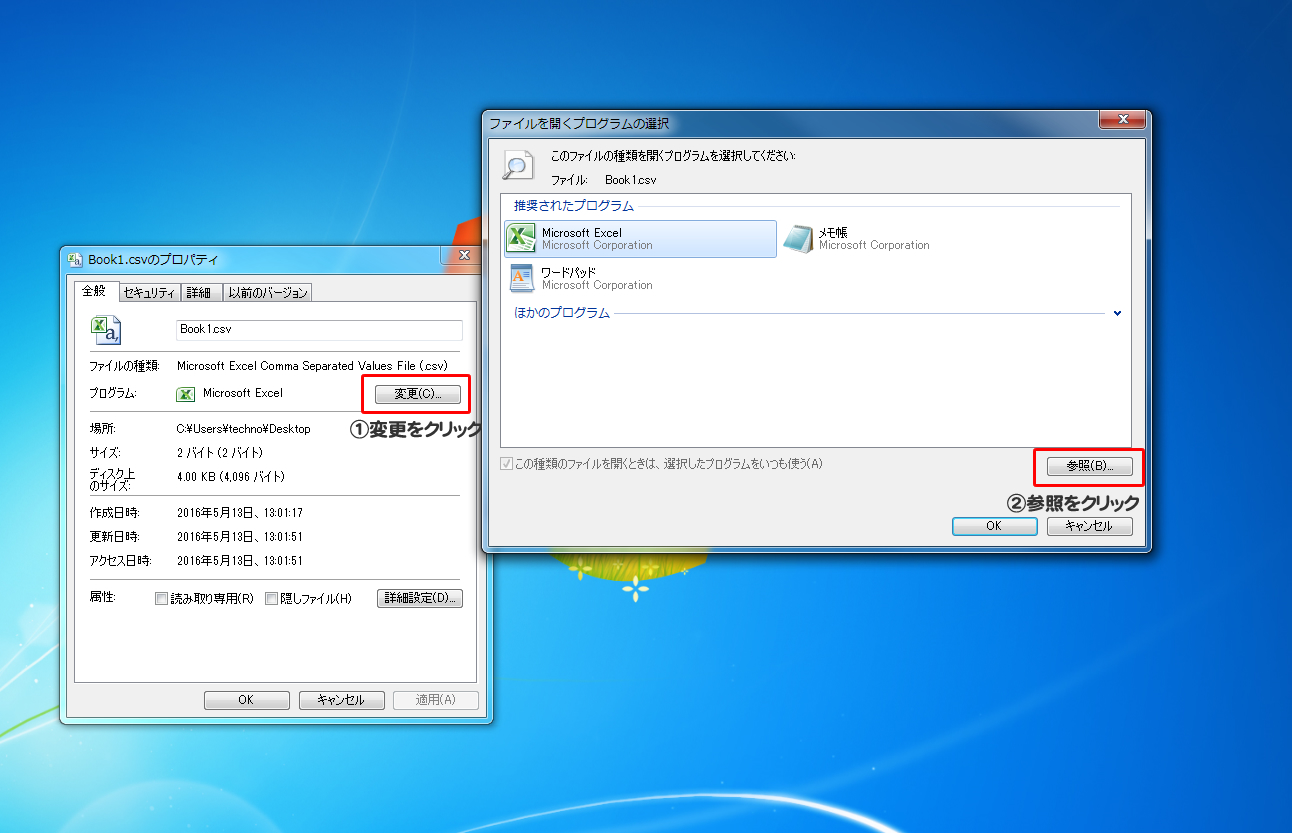Click the 適用(A) button
Viewport: 1292px width, 833px height.
[435, 700]
